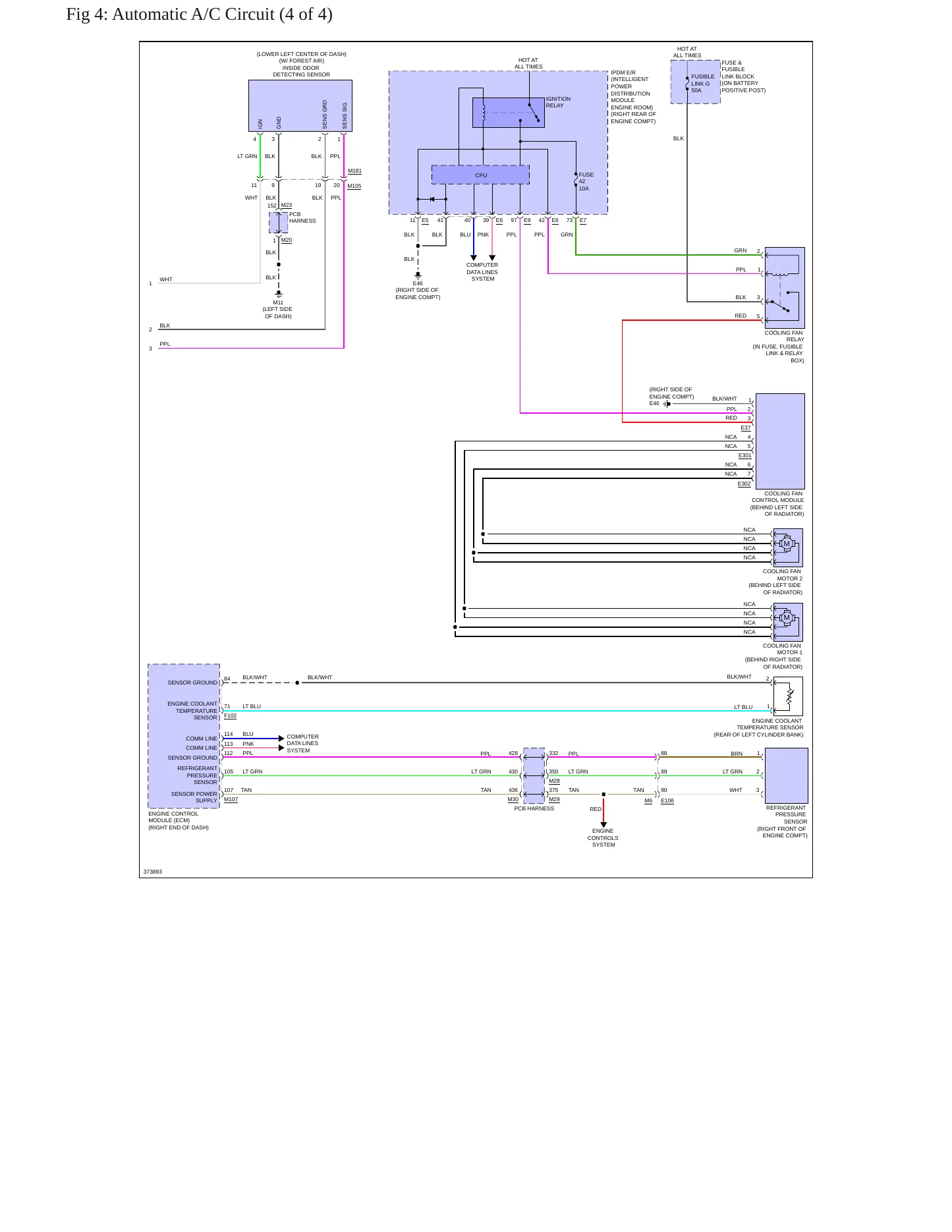Select the Ignition Relay symbol in IPDM

508,113
